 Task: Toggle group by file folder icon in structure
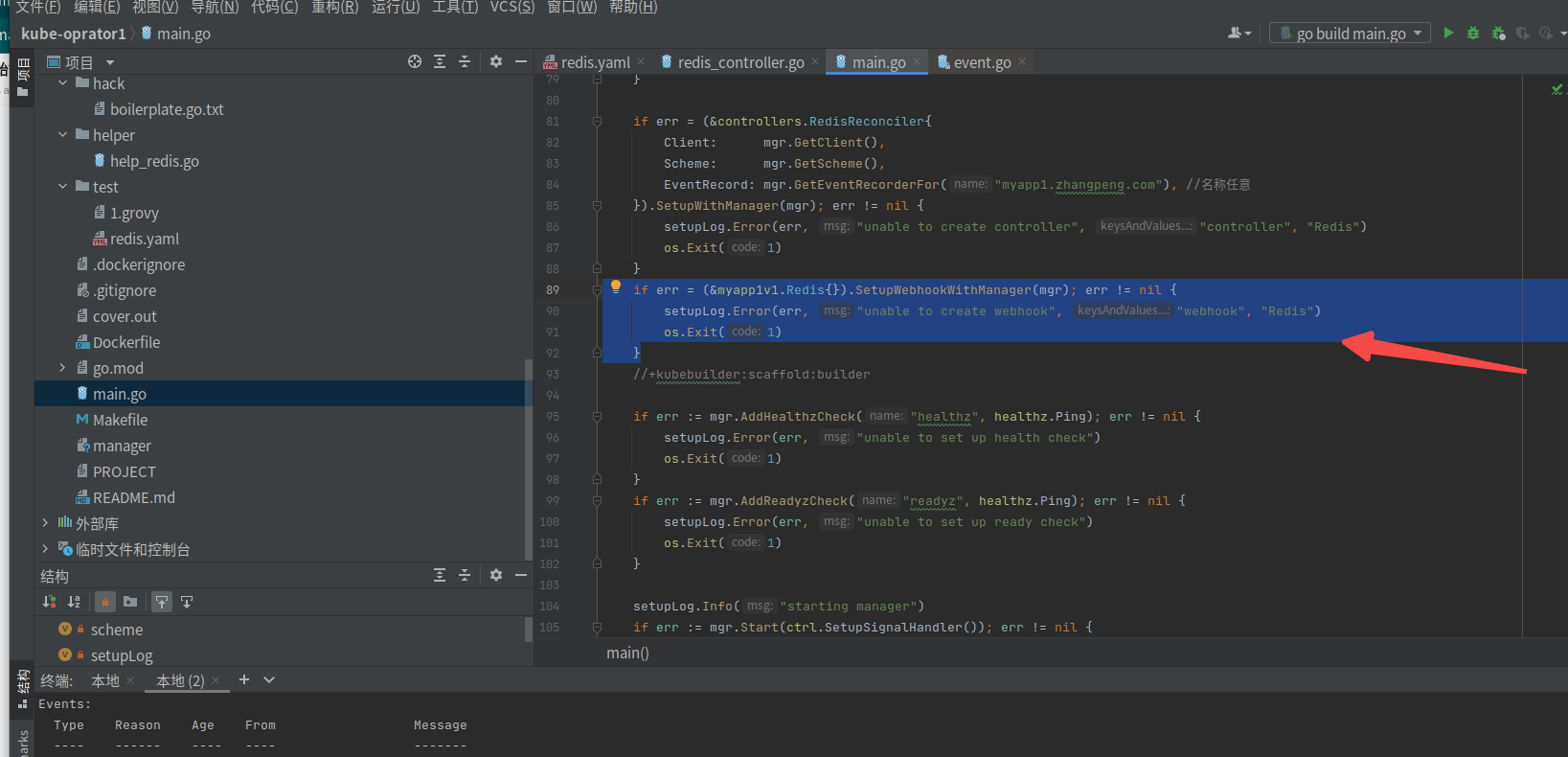(130, 602)
